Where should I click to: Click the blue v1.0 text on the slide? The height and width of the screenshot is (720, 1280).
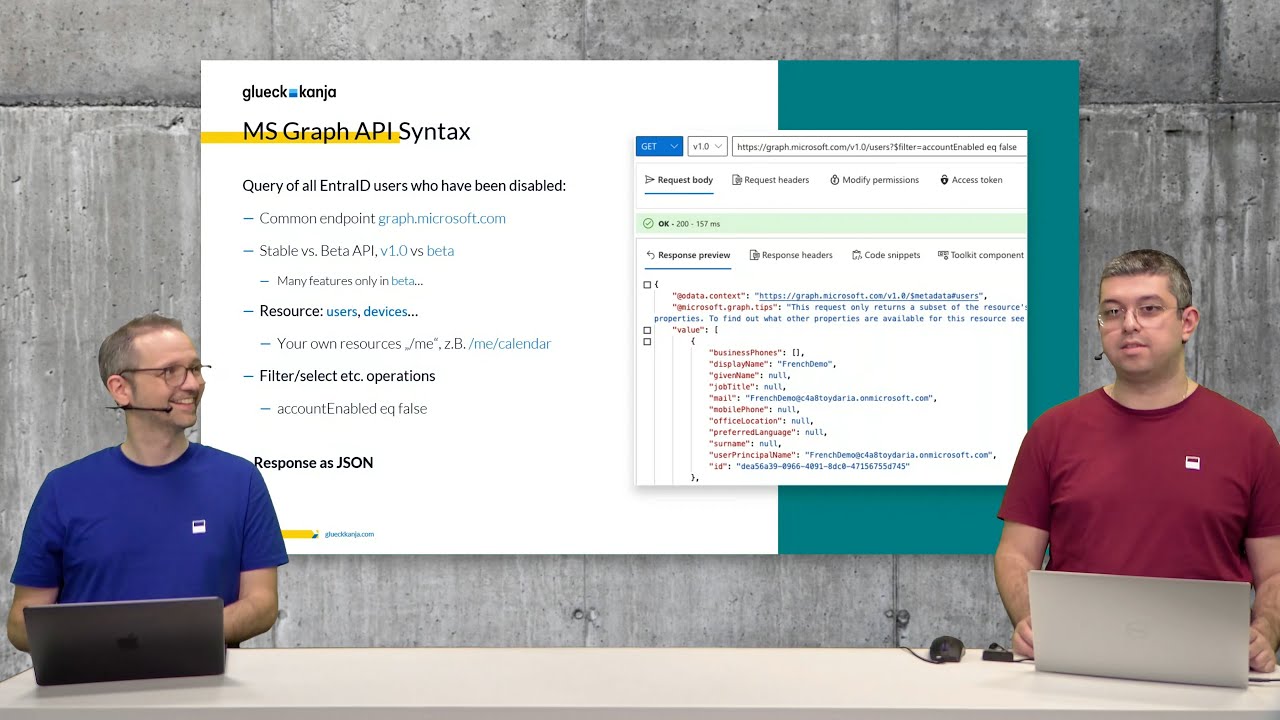pos(394,251)
